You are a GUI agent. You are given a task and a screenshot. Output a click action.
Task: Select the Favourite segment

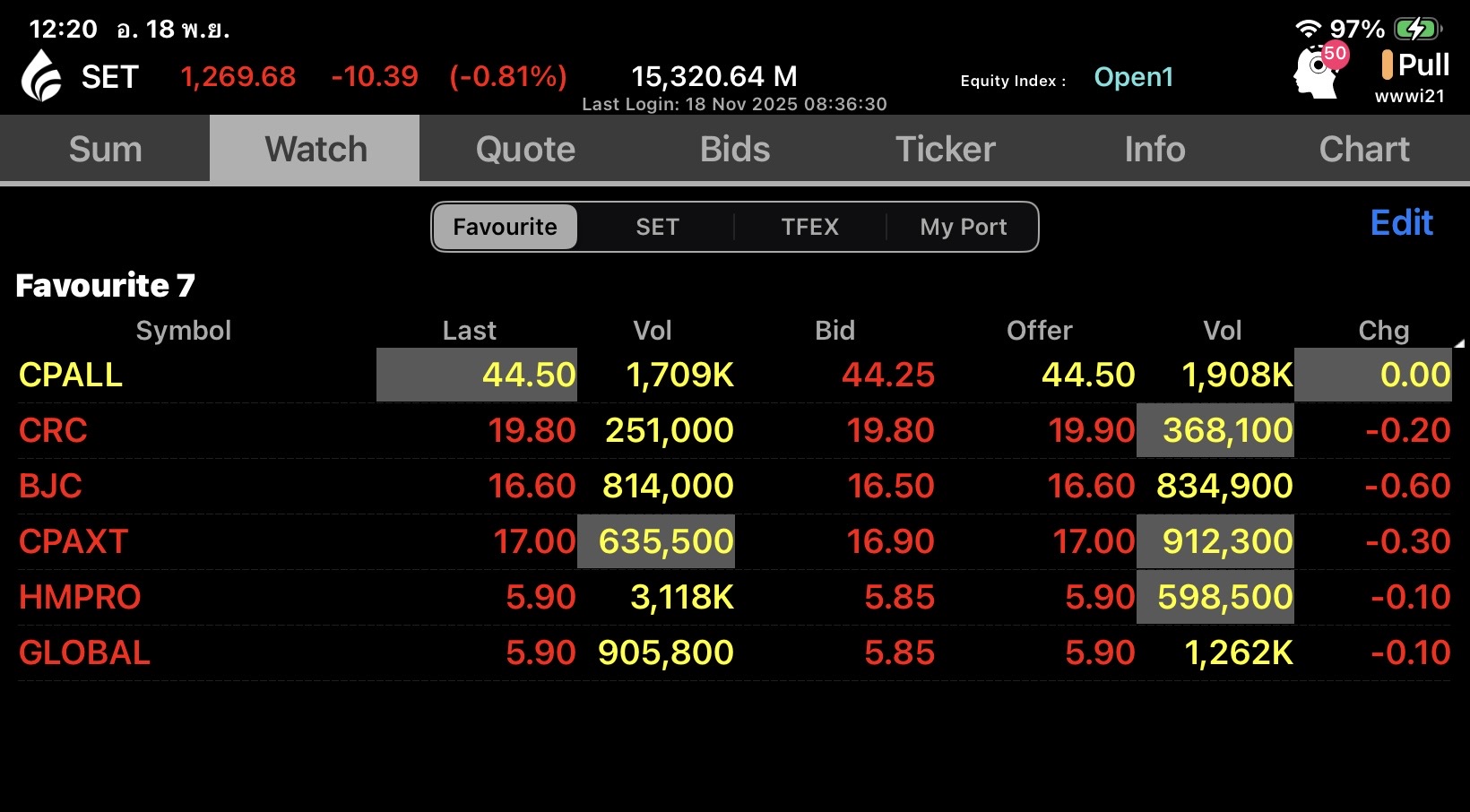pyautogui.click(x=506, y=227)
